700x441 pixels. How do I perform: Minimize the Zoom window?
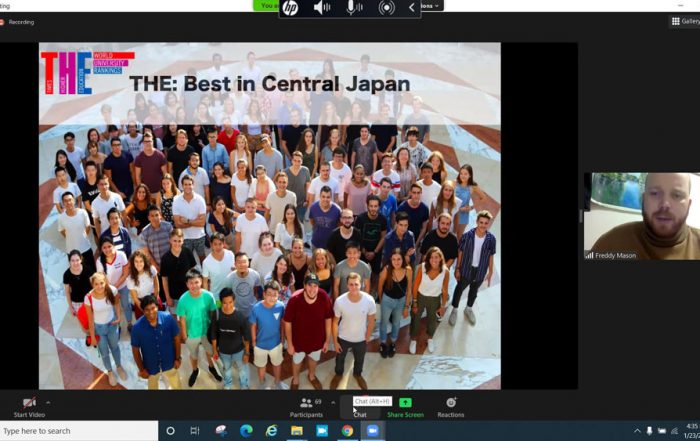pos(680,5)
